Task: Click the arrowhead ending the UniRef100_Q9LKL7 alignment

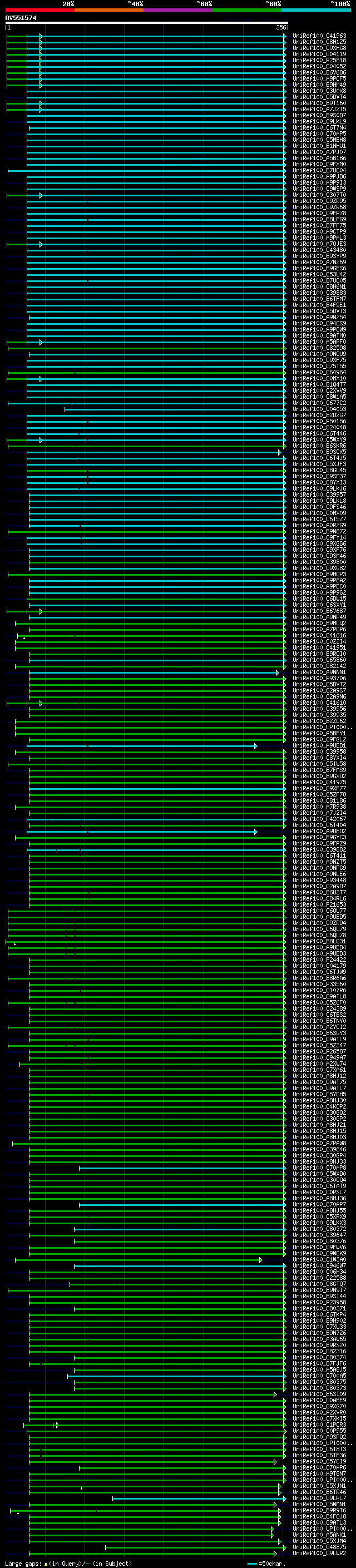Action: pyautogui.click(x=284, y=1498)
